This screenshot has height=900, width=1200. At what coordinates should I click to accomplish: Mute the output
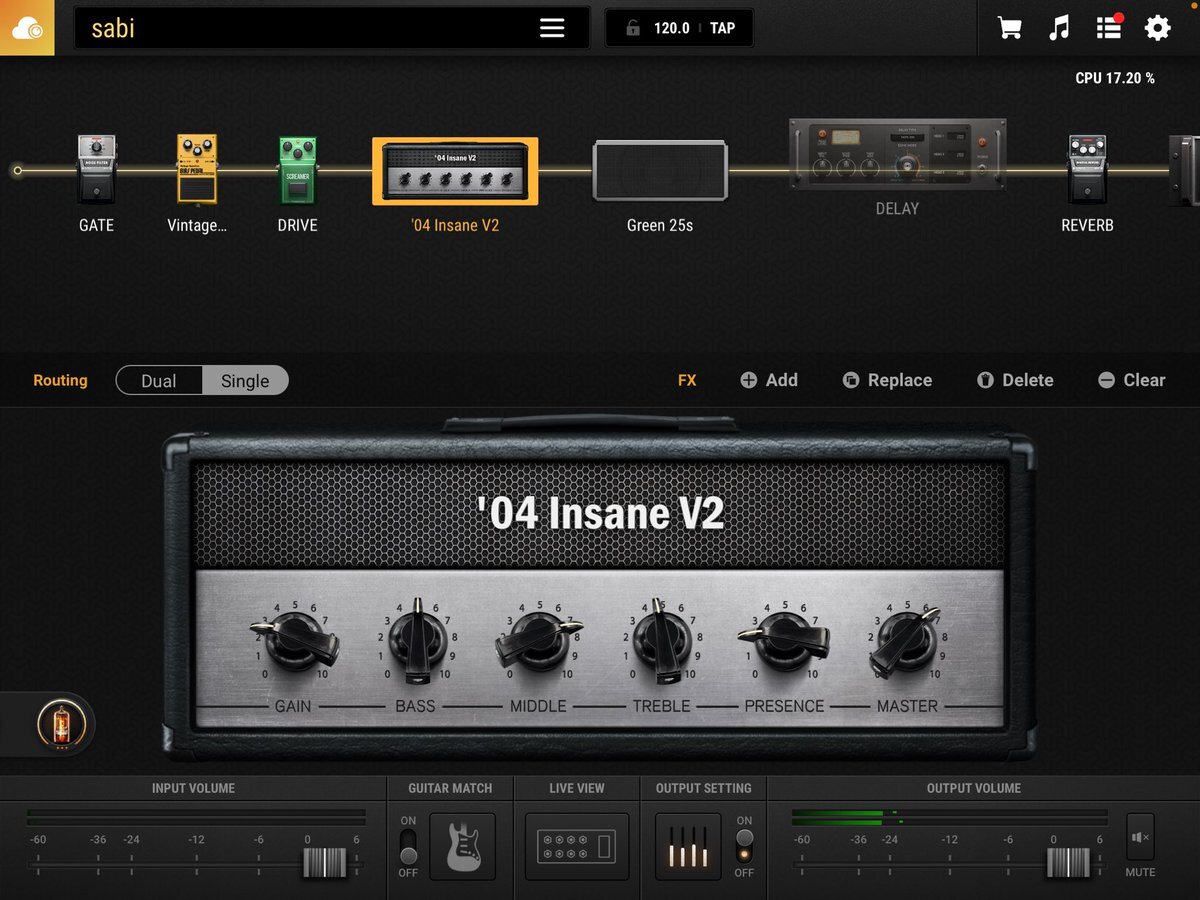click(x=1140, y=838)
